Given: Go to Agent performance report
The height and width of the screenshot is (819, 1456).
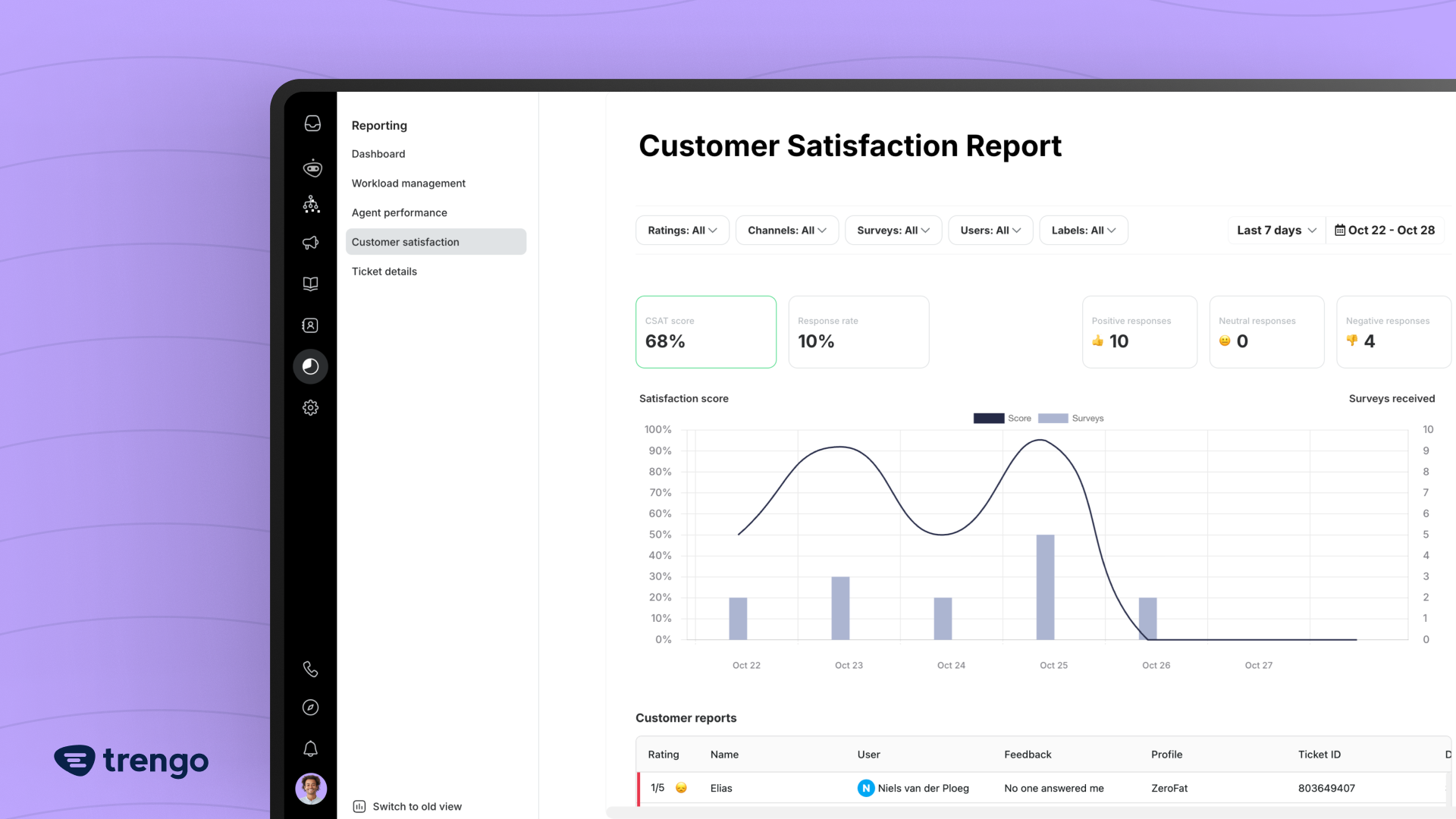Looking at the screenshot, I should pos(399,213).
